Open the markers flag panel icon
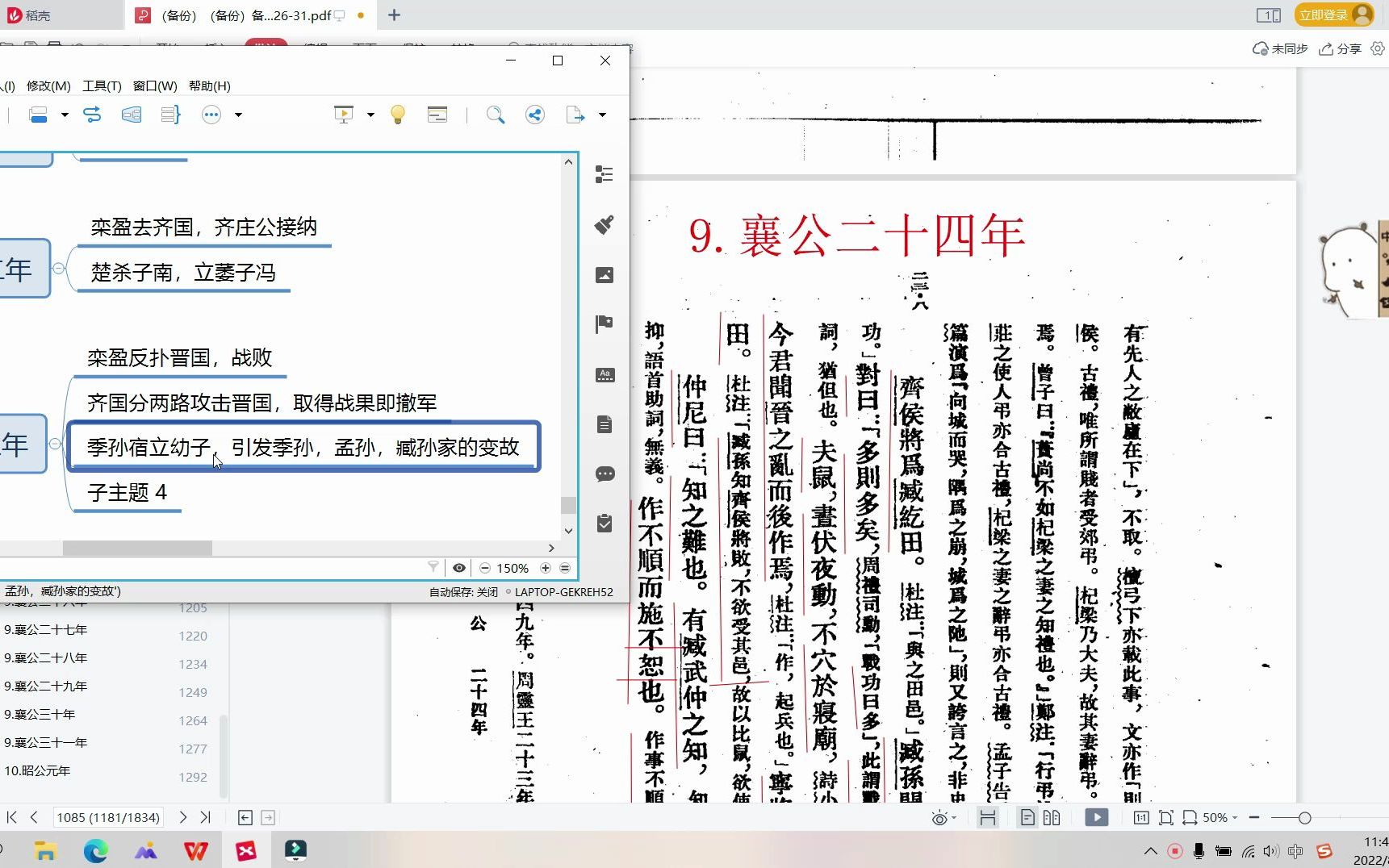The width and height of the screenshot is (1389, 868). point(605,324)
